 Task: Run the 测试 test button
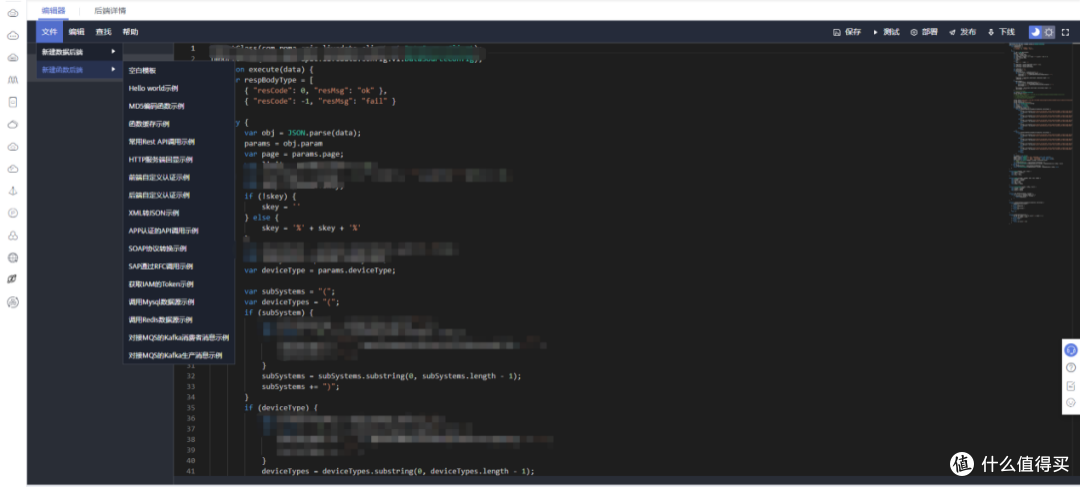tap(886, 32)
